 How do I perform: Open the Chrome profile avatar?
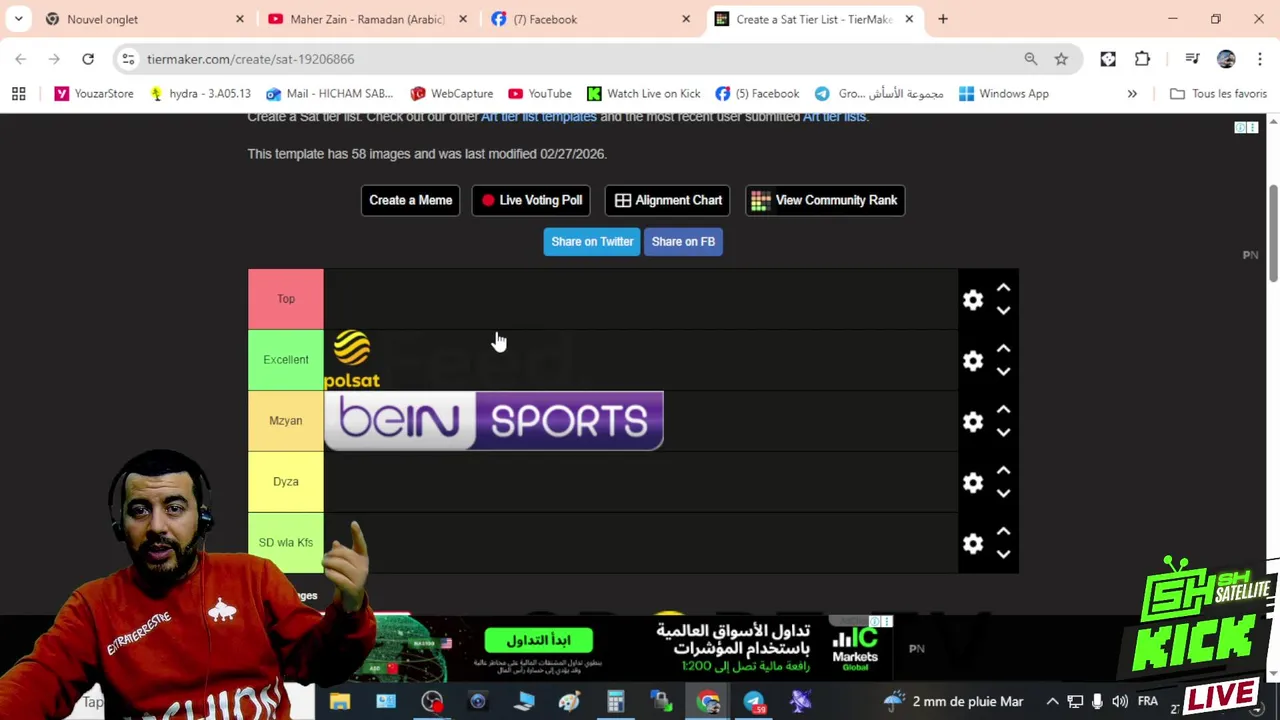[1226, 59]
